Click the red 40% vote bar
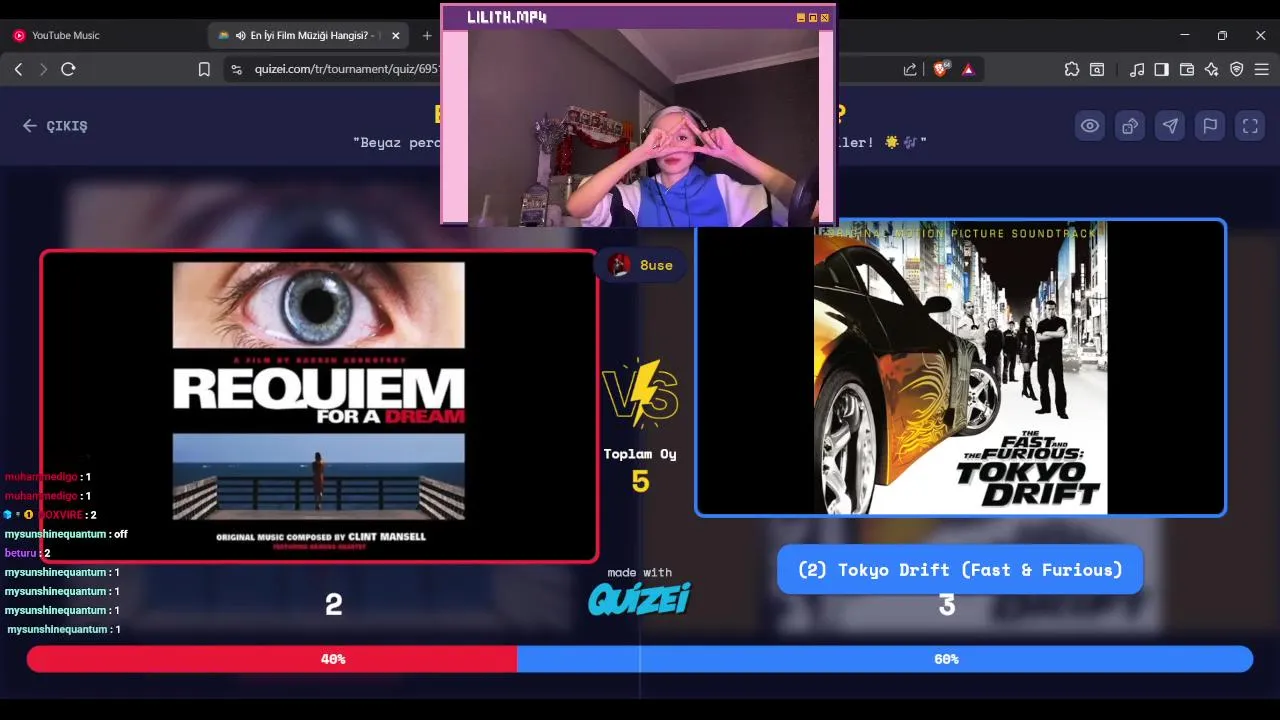The height and width of the screenshot is (720, 1280). click(272, 659)
